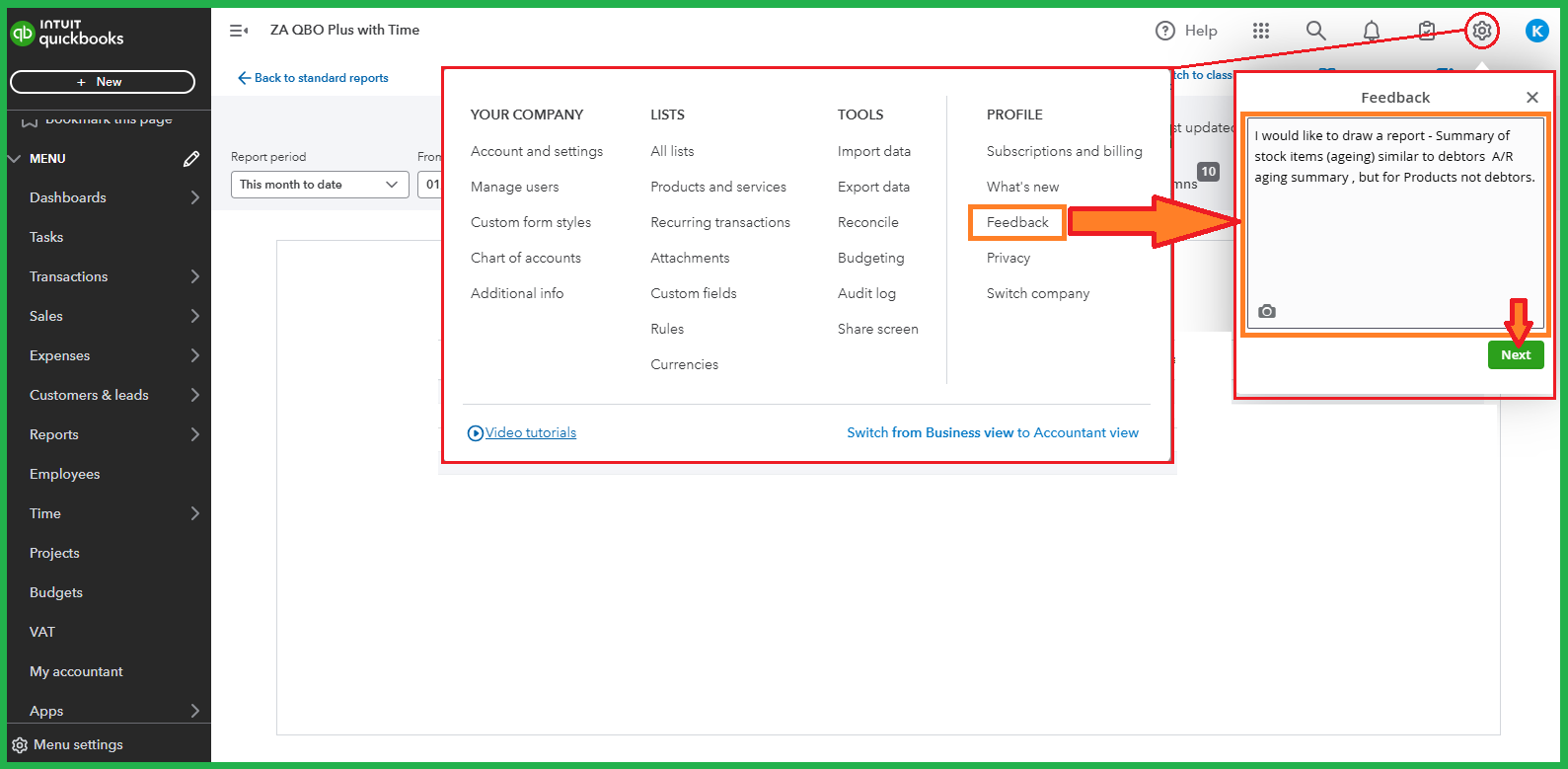
Task: Expand the Dashboards submenu
Action: click(x=194, y=197)
